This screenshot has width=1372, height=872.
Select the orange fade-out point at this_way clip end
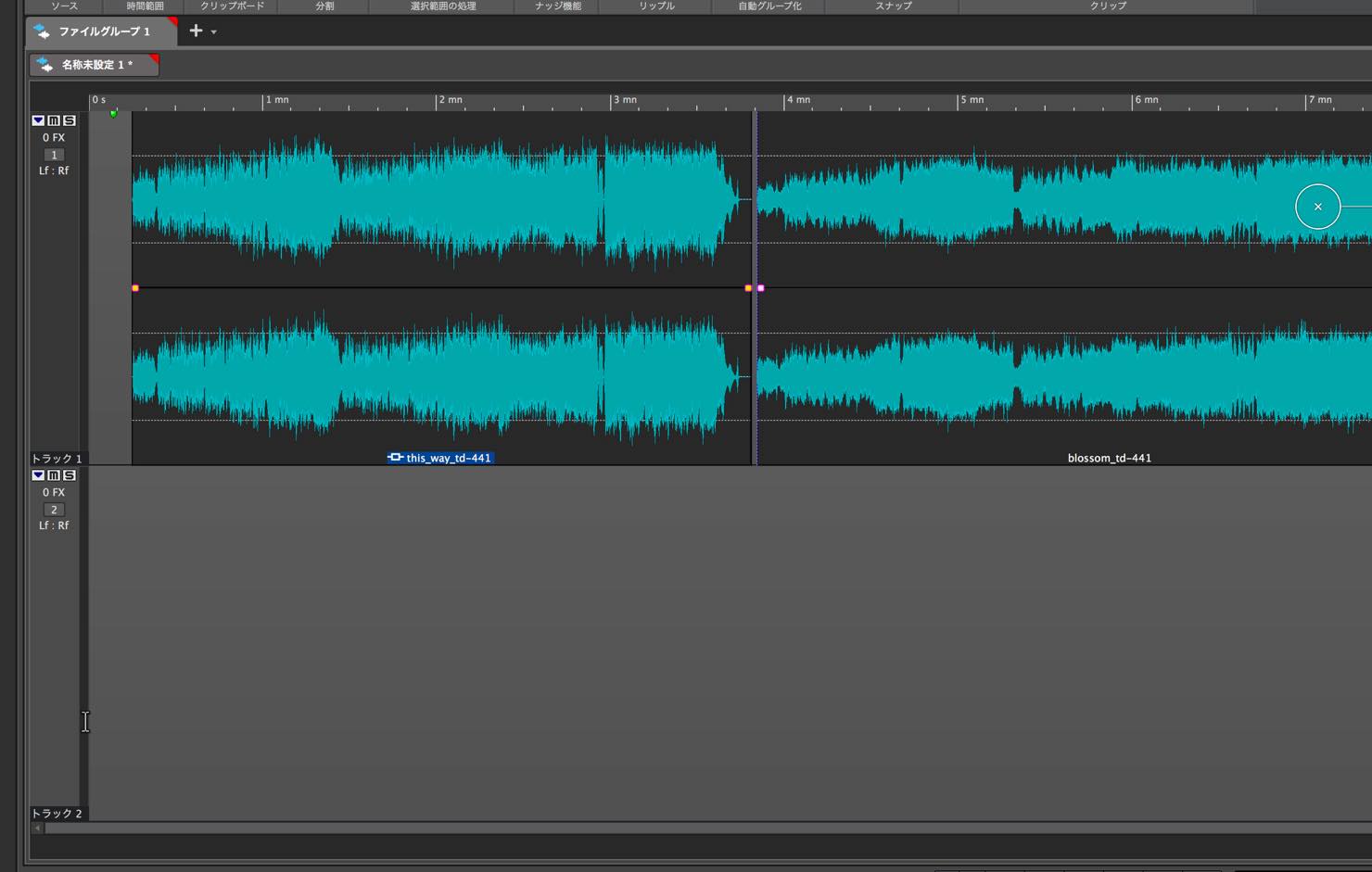[749, 288]
